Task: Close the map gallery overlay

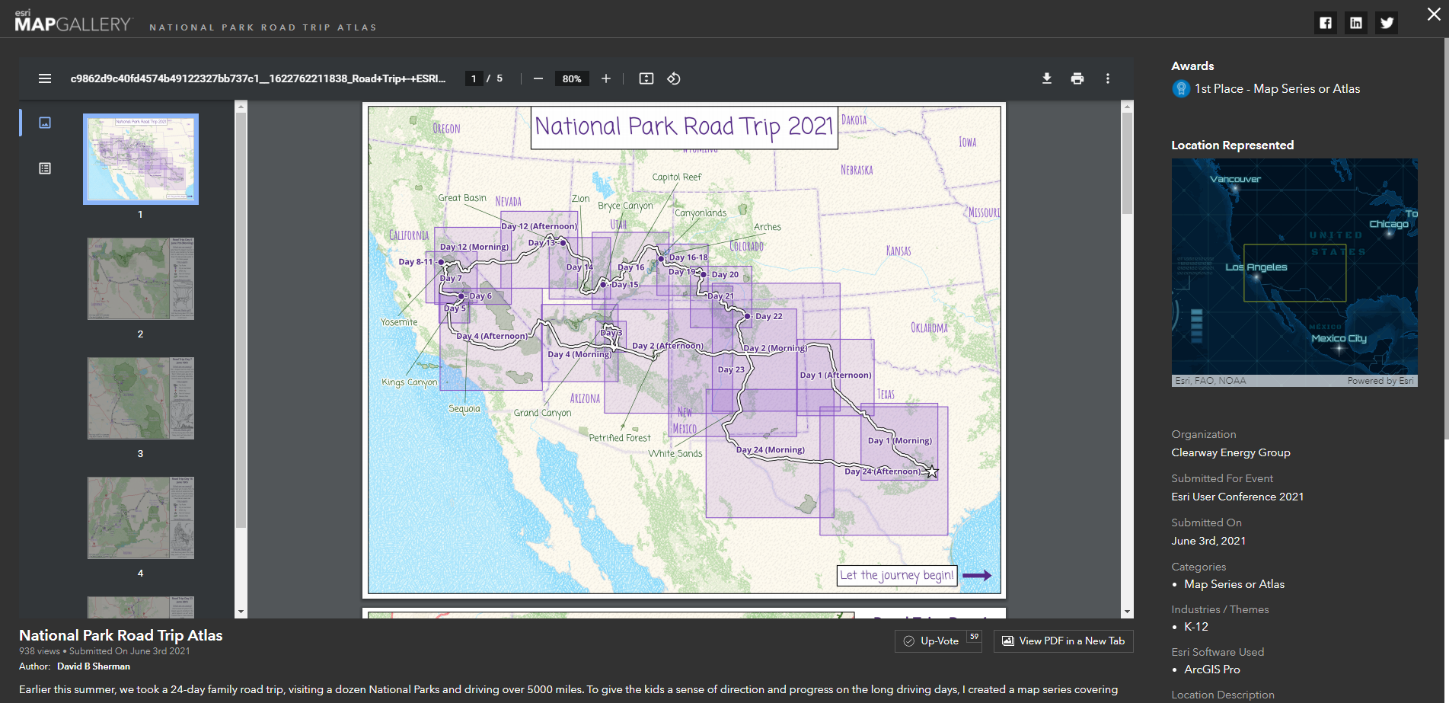Action: [x=1432, y=15]
